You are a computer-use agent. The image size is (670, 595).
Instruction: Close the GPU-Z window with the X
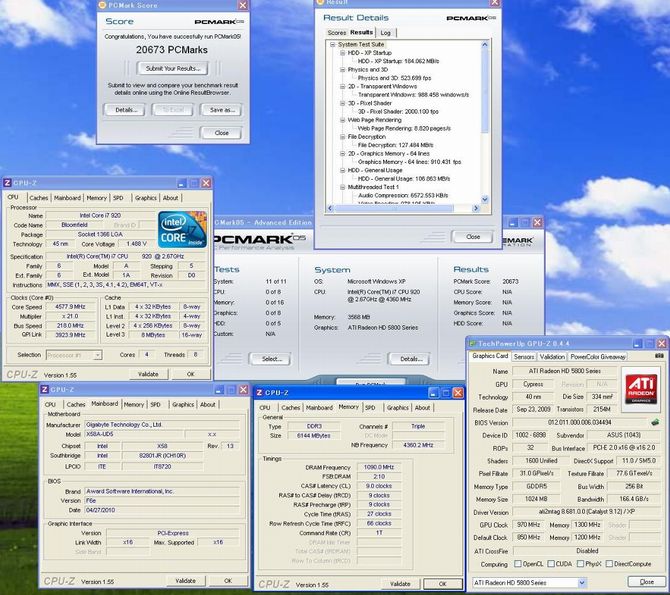(662, 343)
